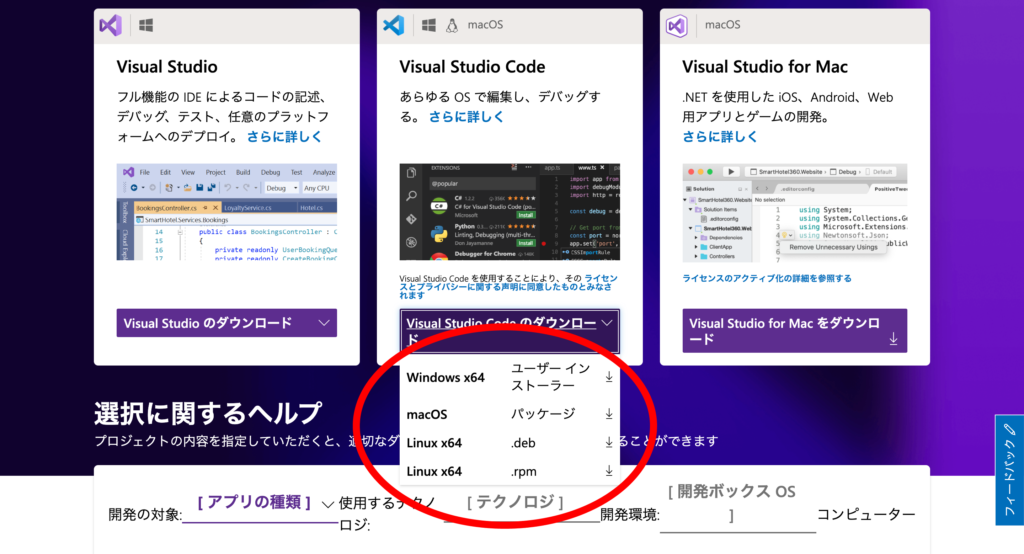Screen dimensions: 1024x554
Task: Open the 開発ボックス OS selector
Action: (737, 504)
